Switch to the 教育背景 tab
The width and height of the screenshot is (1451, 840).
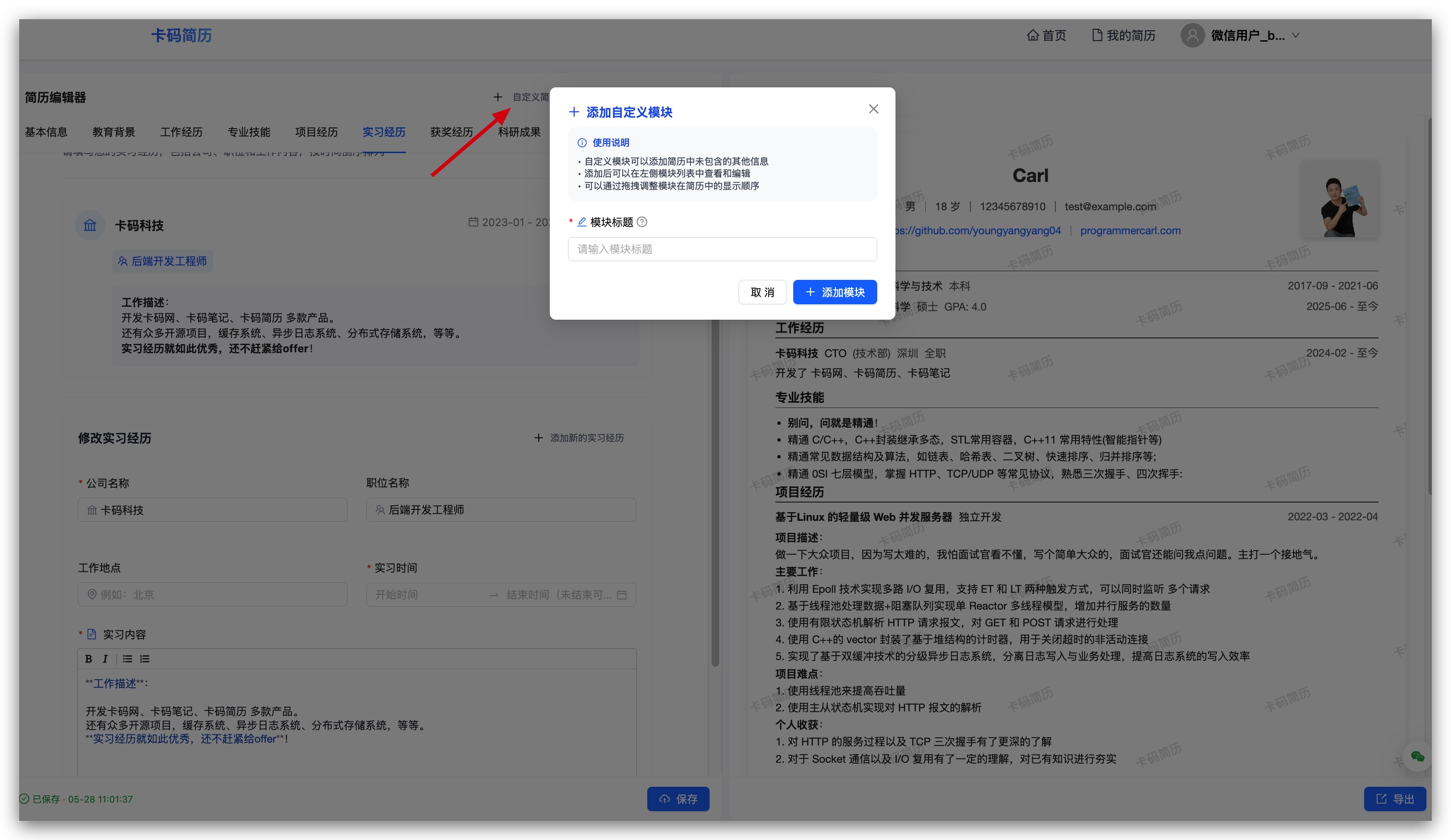click(113, 132)
